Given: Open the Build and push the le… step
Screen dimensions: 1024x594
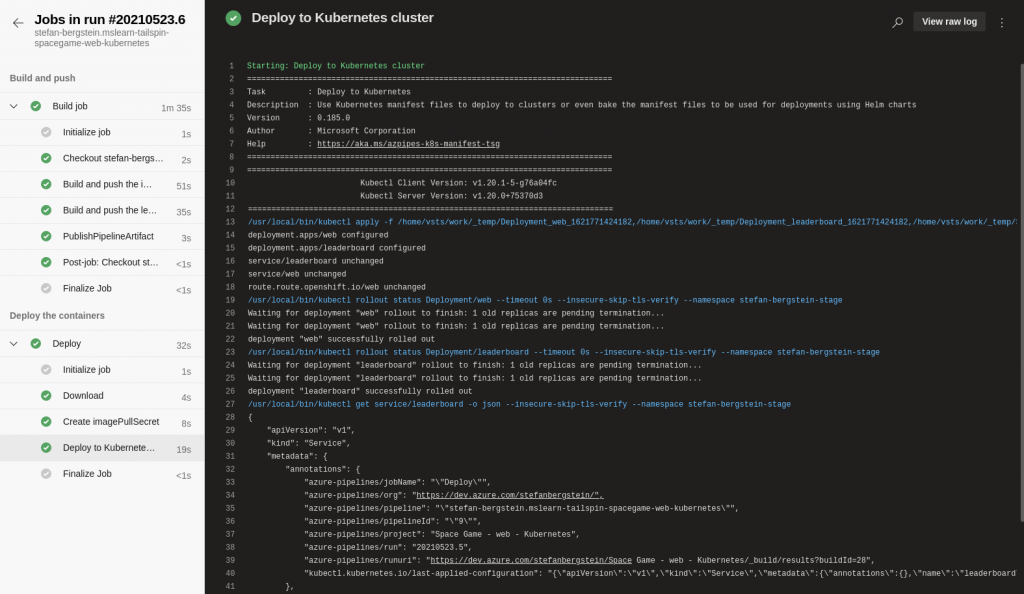Looking at the screenshot, I should coord(102,211).
